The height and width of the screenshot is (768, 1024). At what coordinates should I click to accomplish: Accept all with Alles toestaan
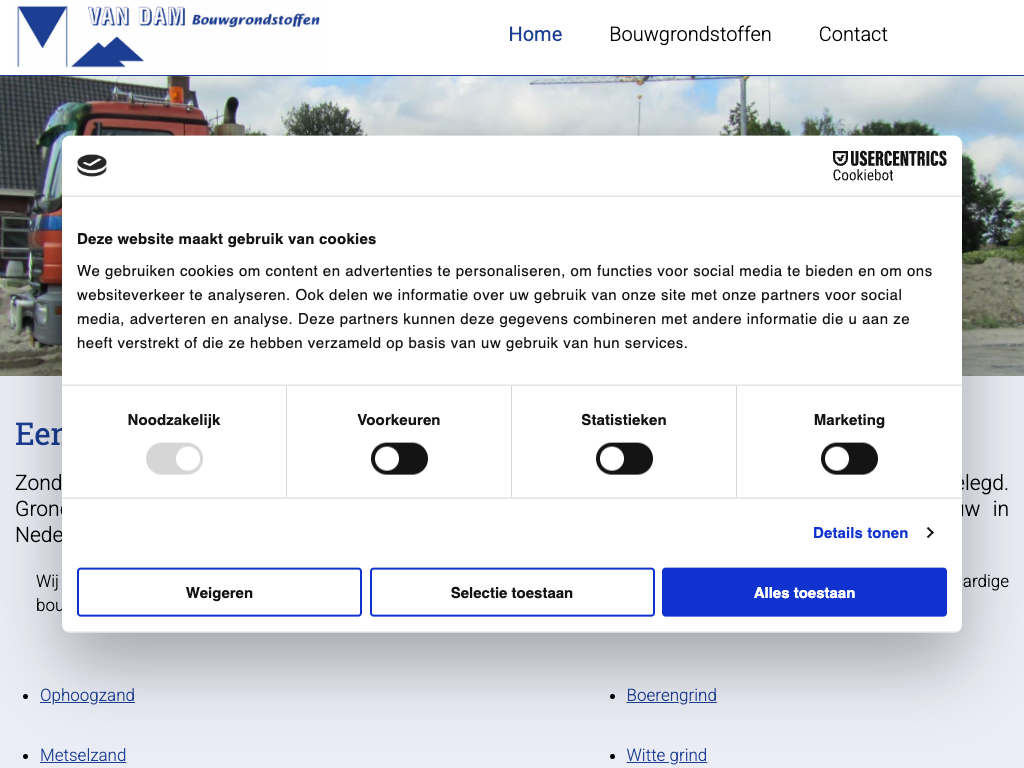tap(804, 593)
